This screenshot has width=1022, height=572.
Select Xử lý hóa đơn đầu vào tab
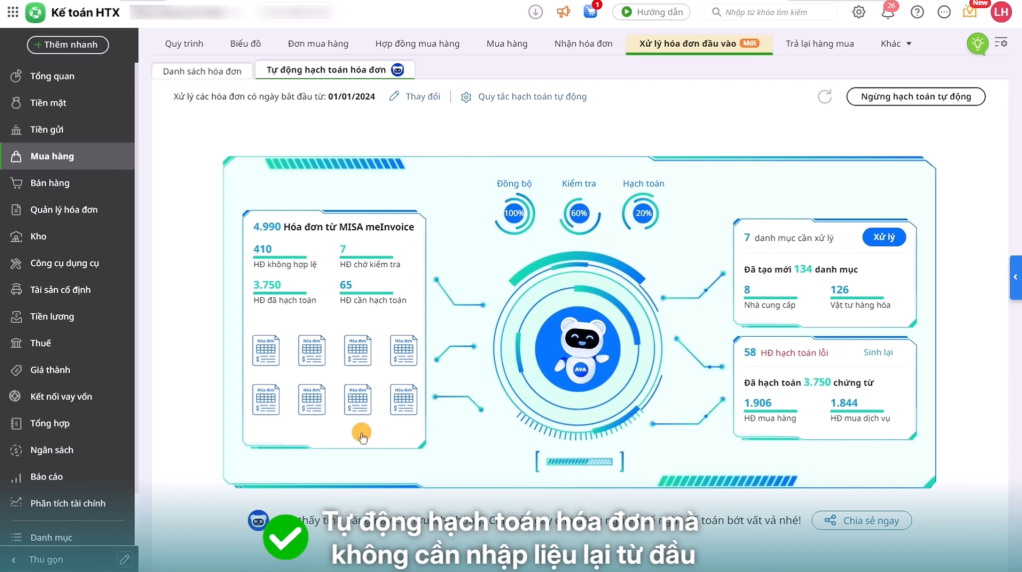coord(699,44)
